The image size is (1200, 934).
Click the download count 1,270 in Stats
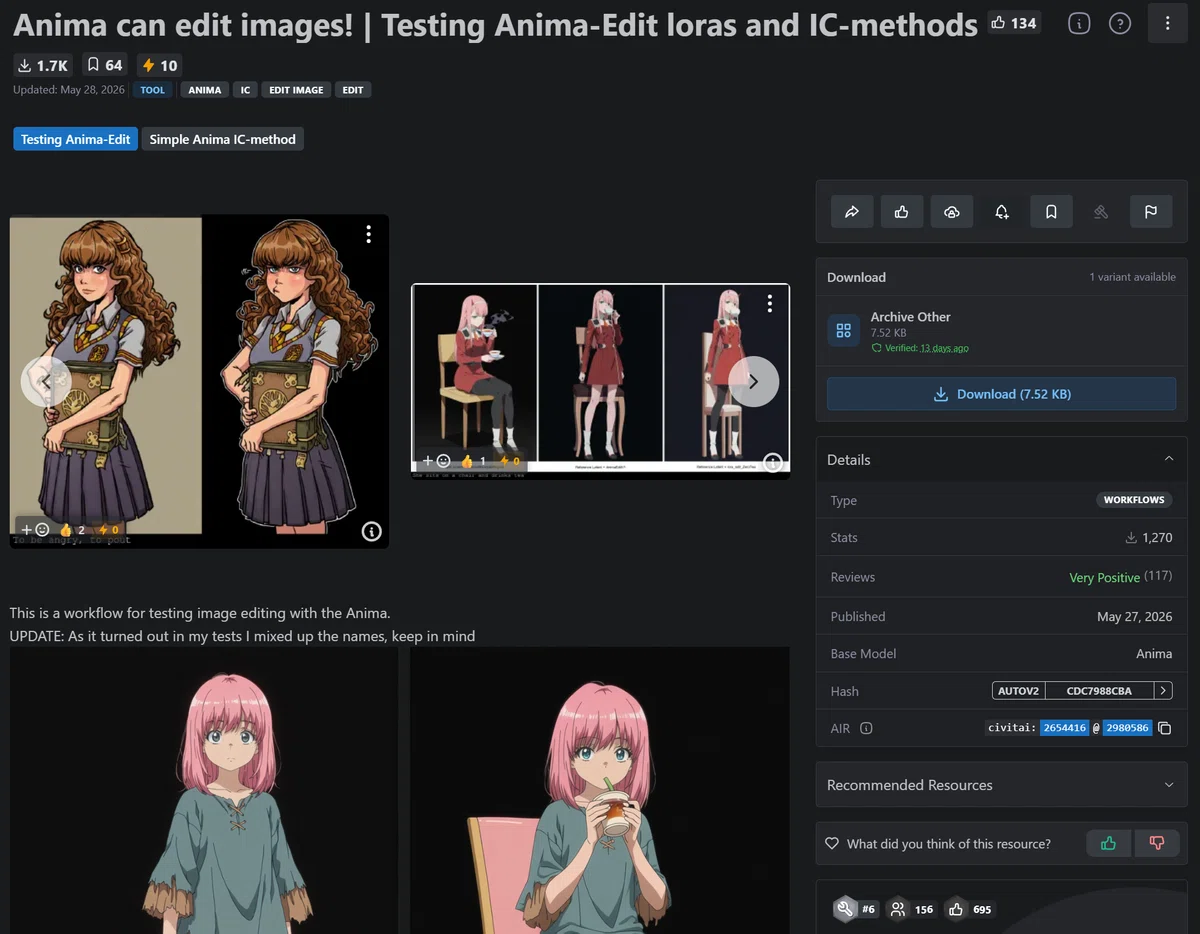pyautogui.click(x=1149, y=537)
